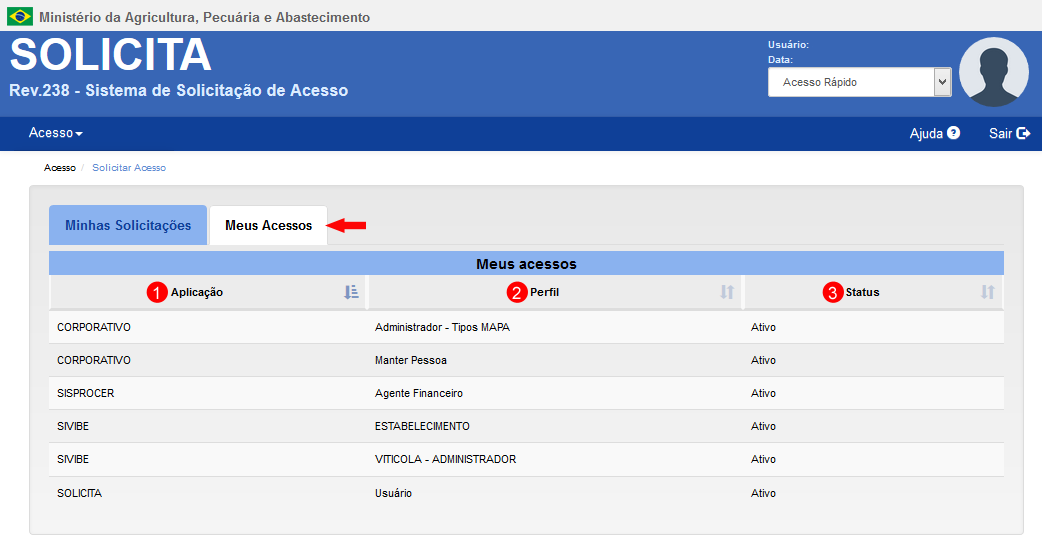The image size is (1042, 544).
Task: Click the Acesso breadcrumb item
Action: click(x=59, y=168)
